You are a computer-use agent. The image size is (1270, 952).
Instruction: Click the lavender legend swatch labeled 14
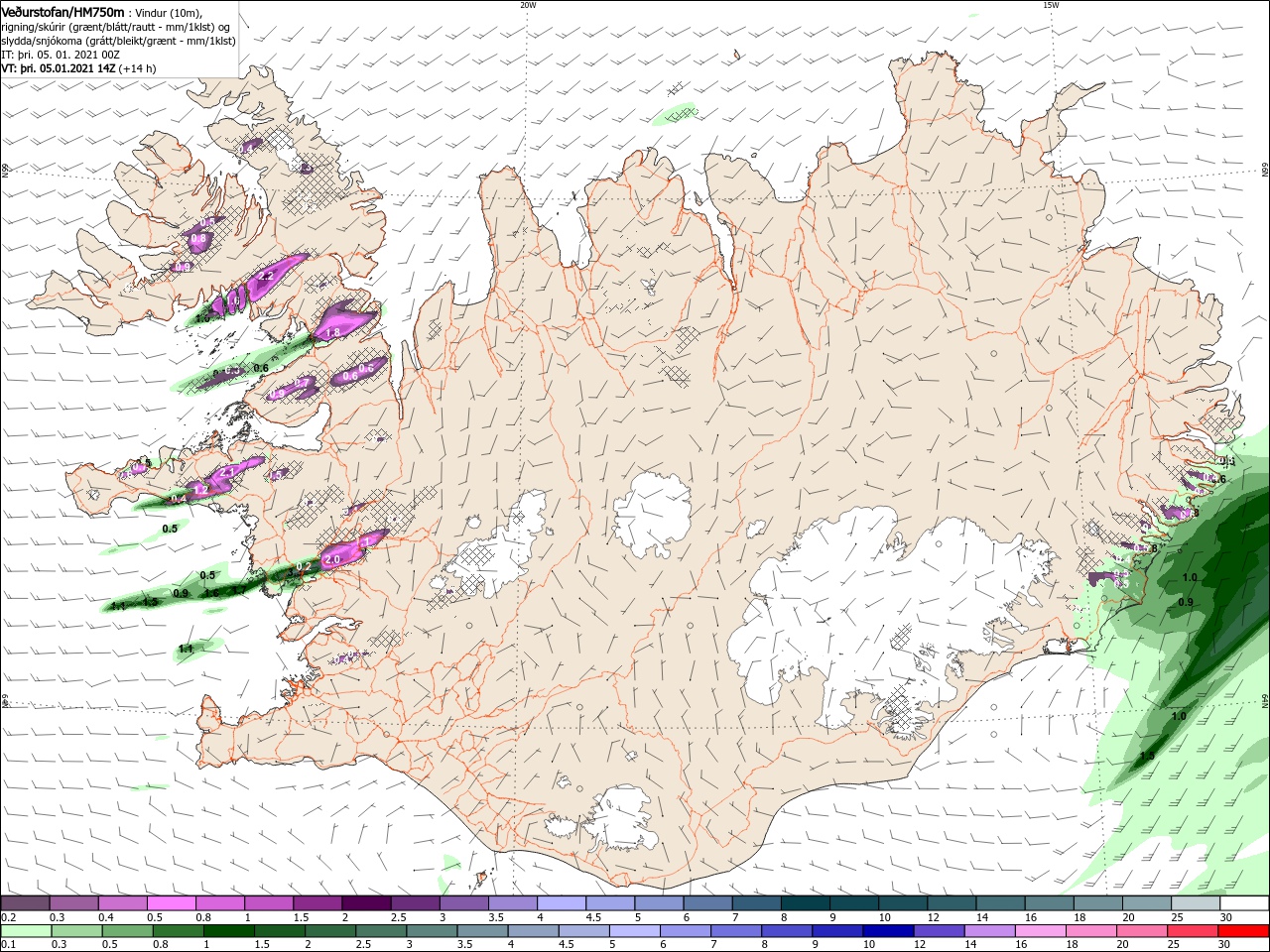tap(988, 931)
